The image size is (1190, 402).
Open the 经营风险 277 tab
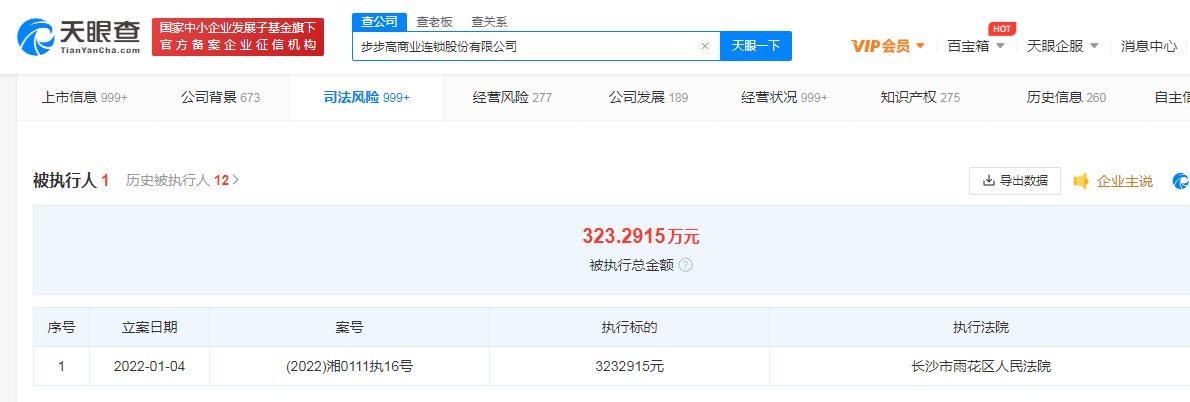coord(512,97)
